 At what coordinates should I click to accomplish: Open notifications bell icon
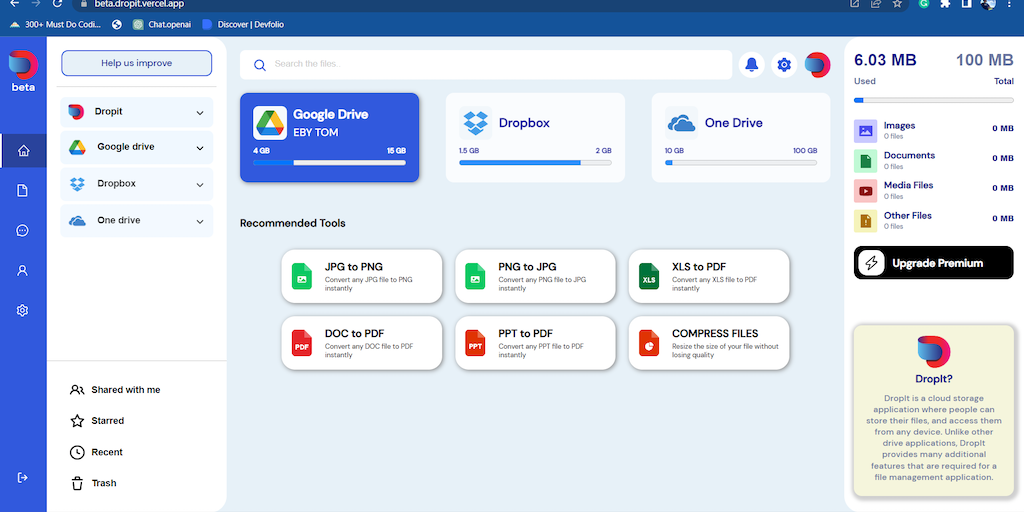[751, 65]
